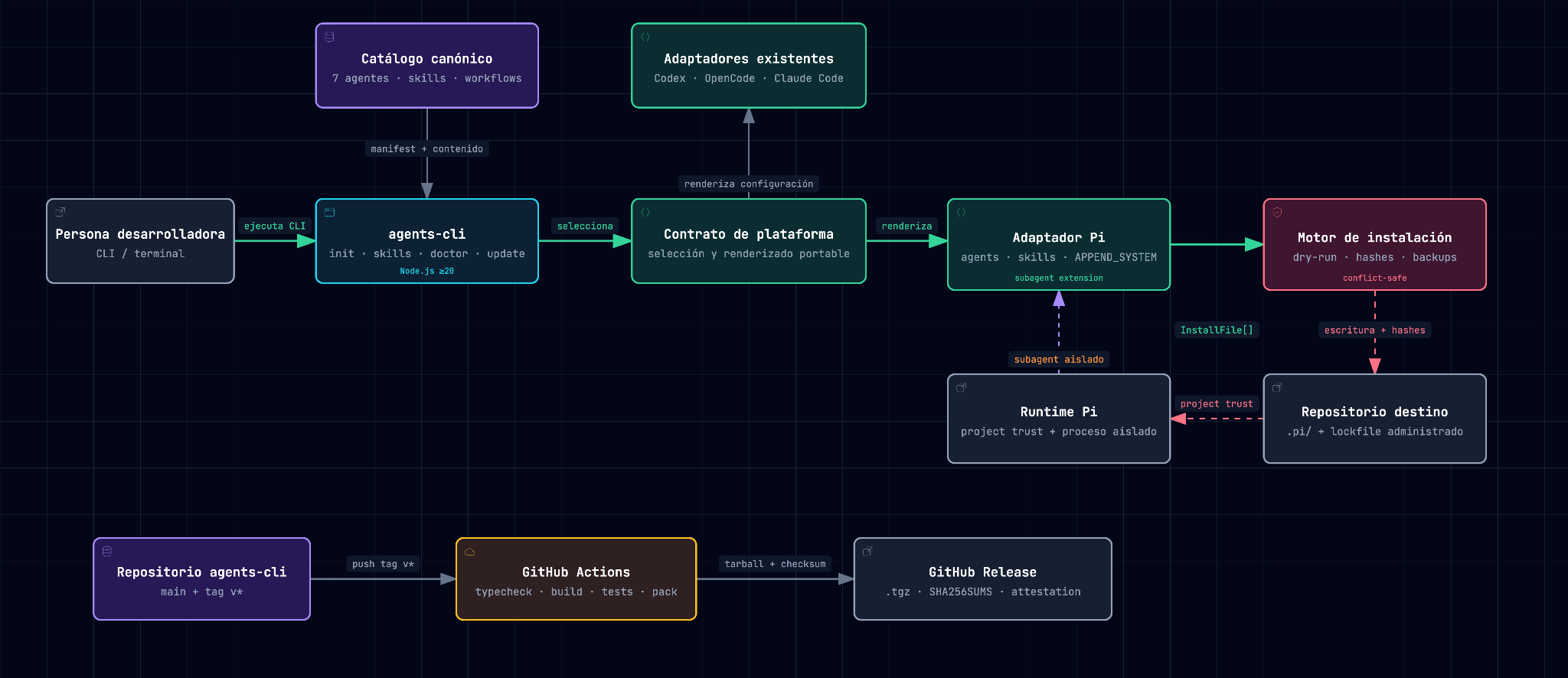Click the "Contrato de plataforma" node title
1568x678 pixels.
click(749, 234)
